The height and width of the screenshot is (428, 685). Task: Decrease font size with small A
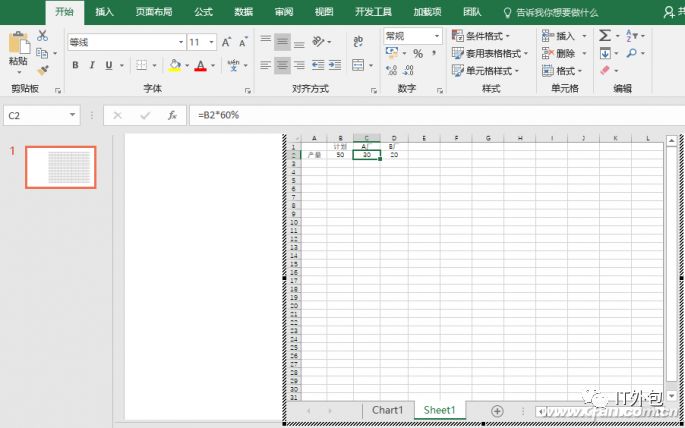[x=243, y=42]
